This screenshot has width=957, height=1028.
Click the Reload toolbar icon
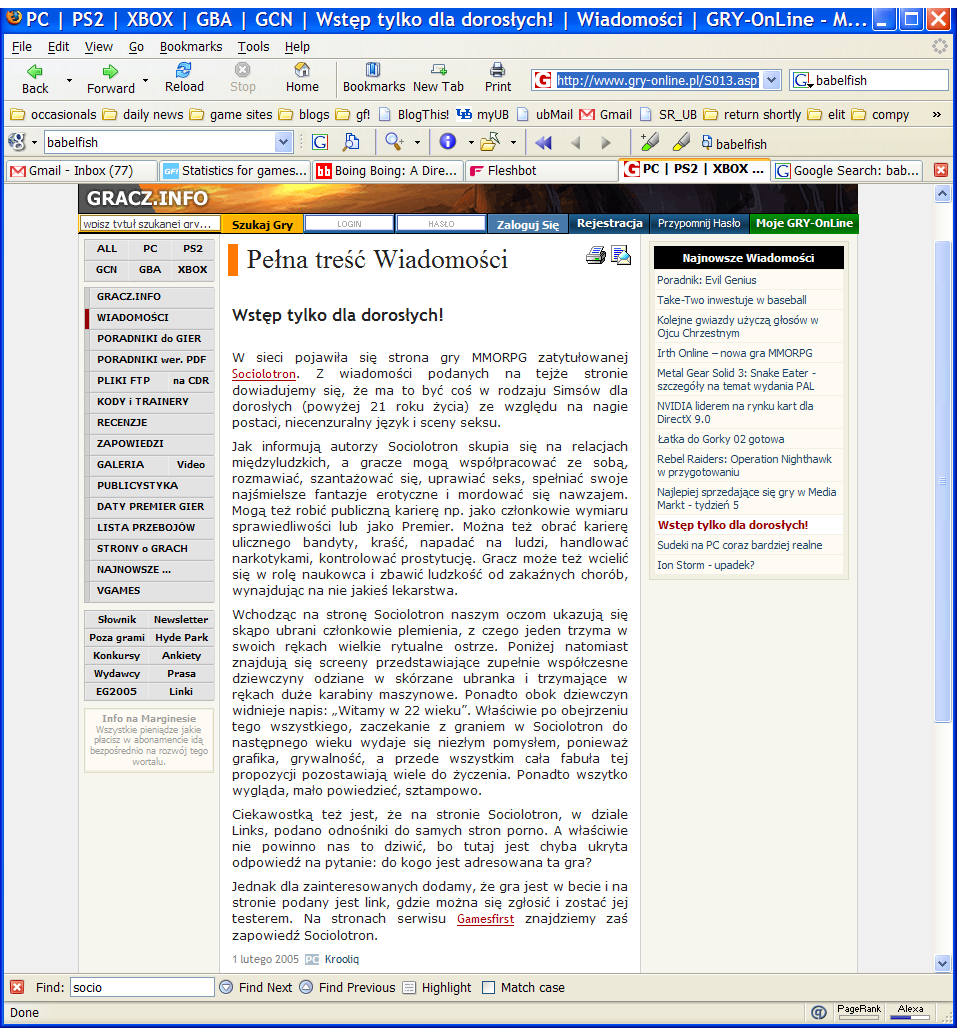tap(183, 77)
